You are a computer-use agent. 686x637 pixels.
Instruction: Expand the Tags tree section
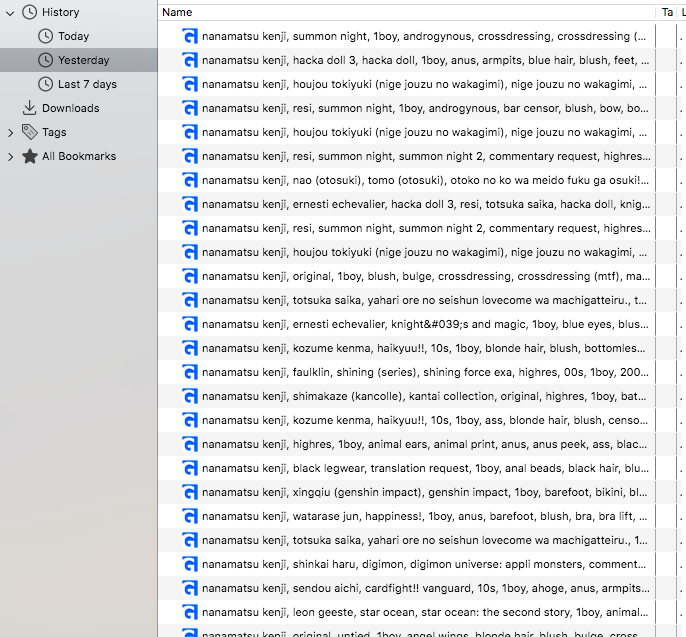coord(10,133)
